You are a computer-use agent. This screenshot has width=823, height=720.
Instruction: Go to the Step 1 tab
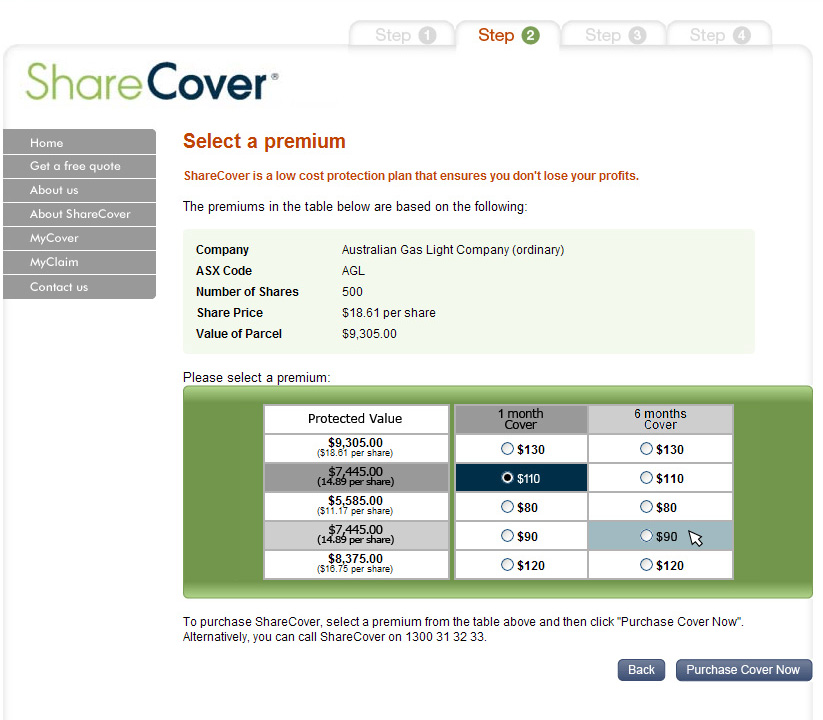(402, 35)
